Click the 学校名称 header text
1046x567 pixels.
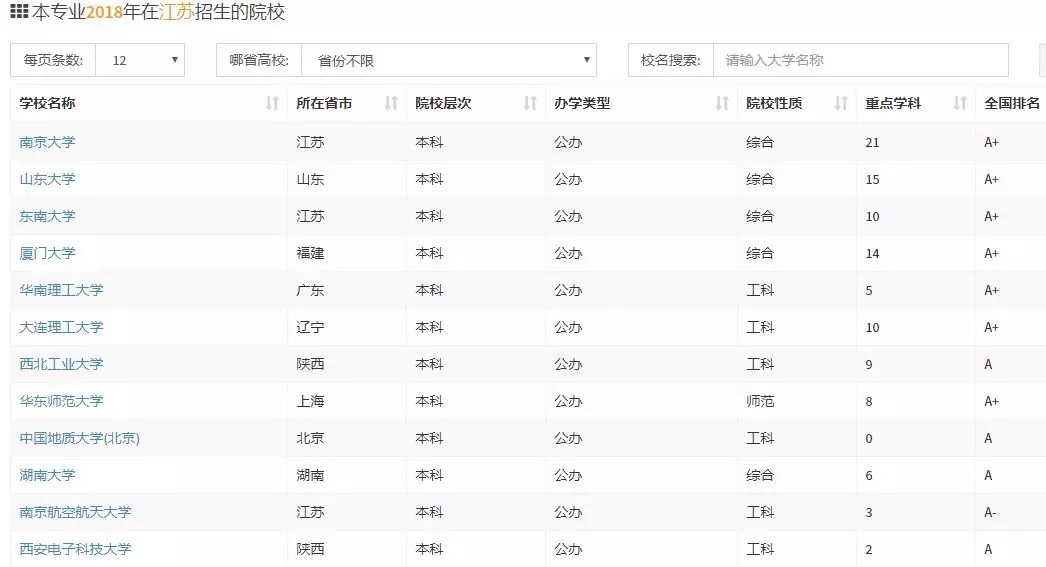point(47,103)
